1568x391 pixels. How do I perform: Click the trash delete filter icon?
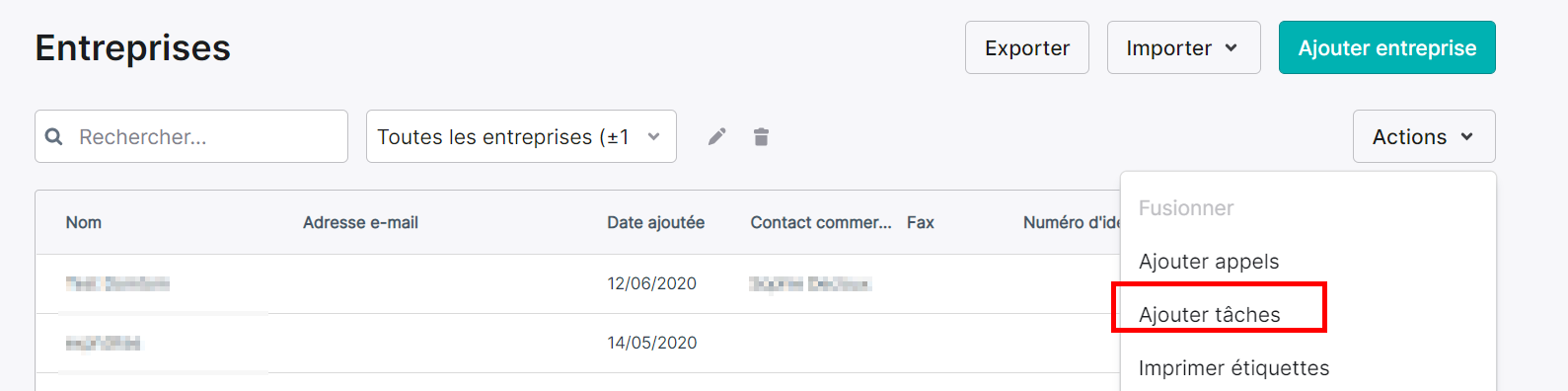pos(761,136)
